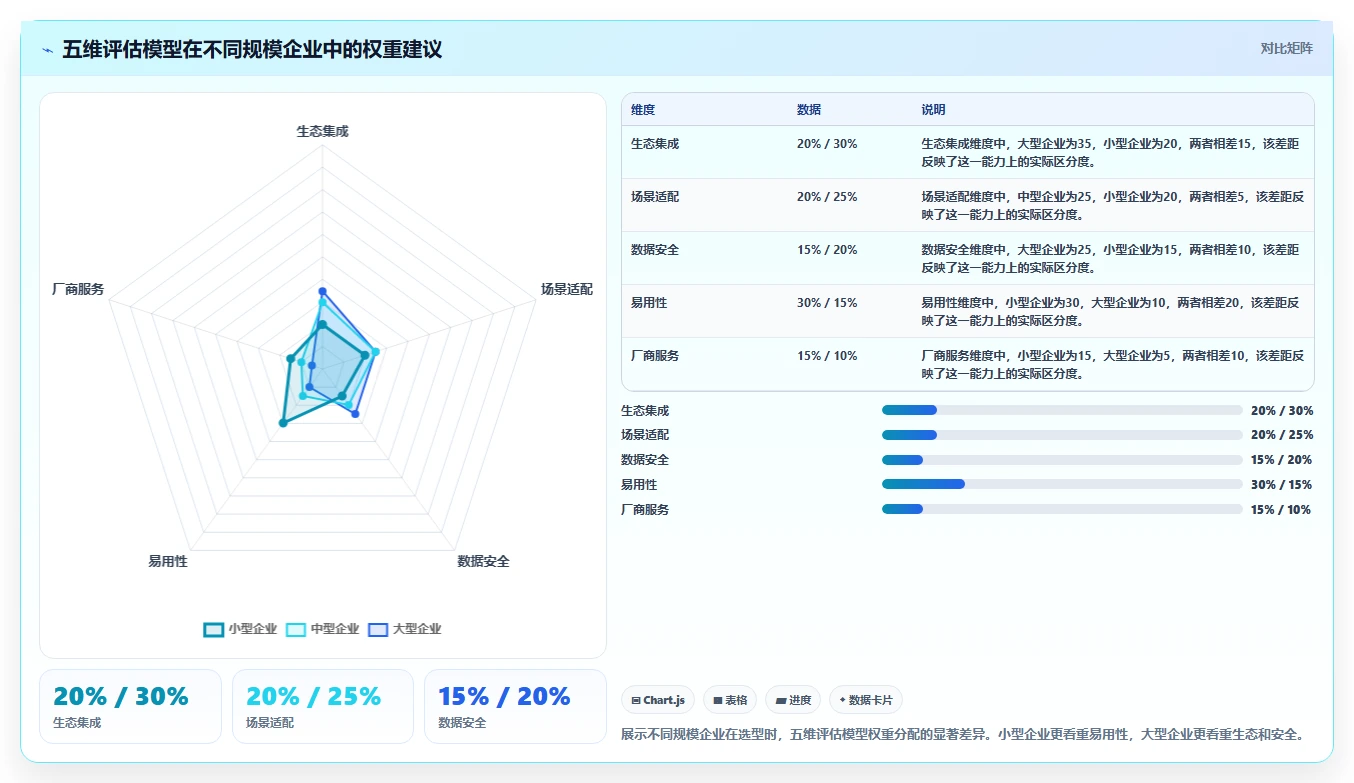Select 易用性 cell in the table
This screenshot has height=783, width=1354.
(649, 303)
